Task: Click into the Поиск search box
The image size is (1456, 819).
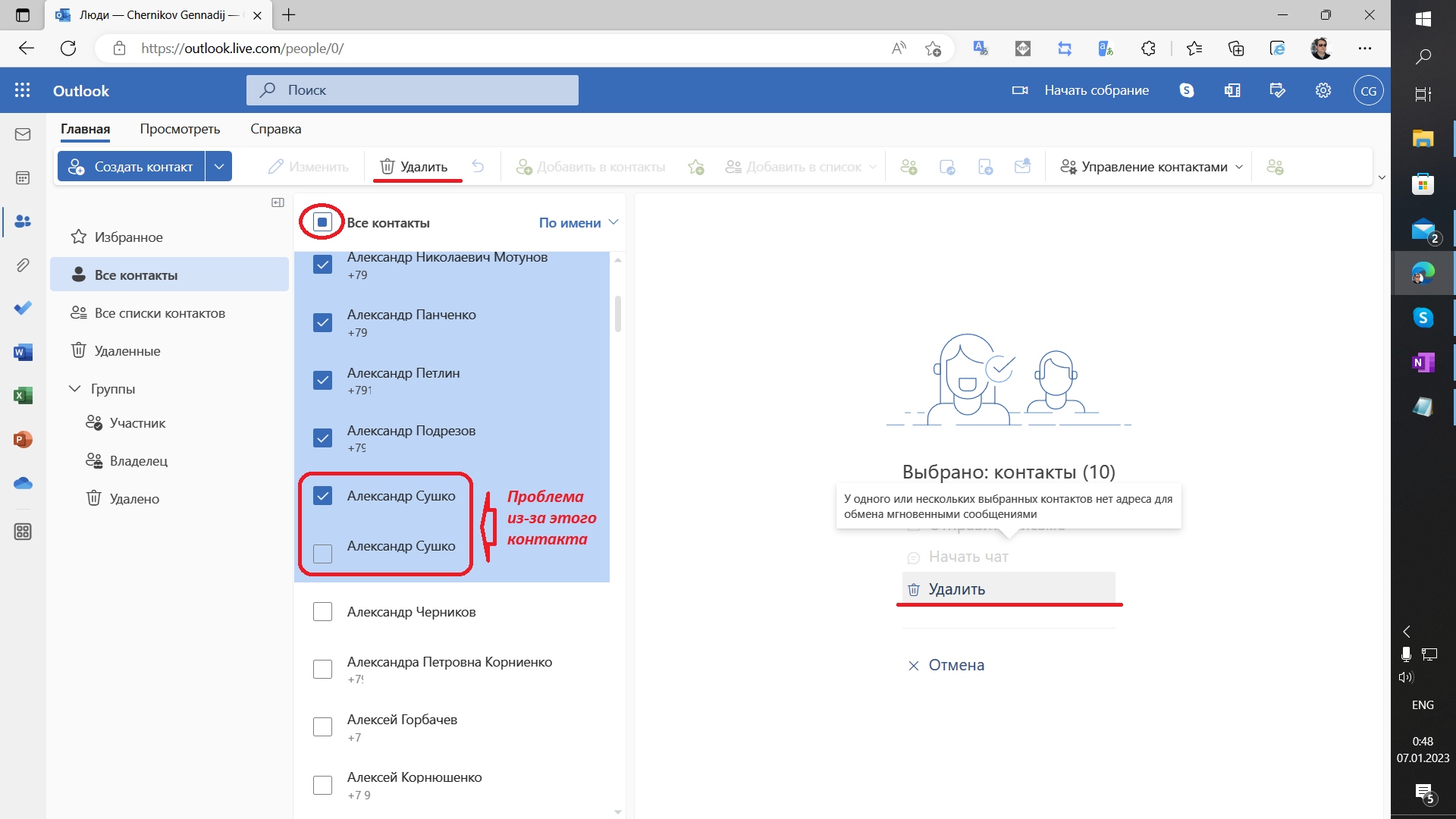Action: click(x=413, y=90)
